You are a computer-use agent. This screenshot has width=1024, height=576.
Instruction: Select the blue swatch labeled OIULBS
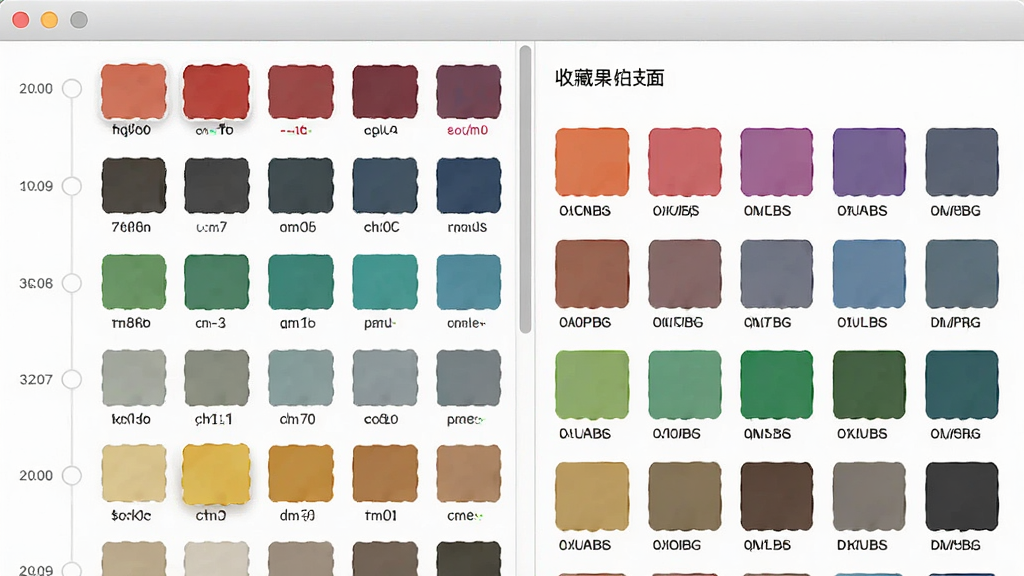pos(869,274)
